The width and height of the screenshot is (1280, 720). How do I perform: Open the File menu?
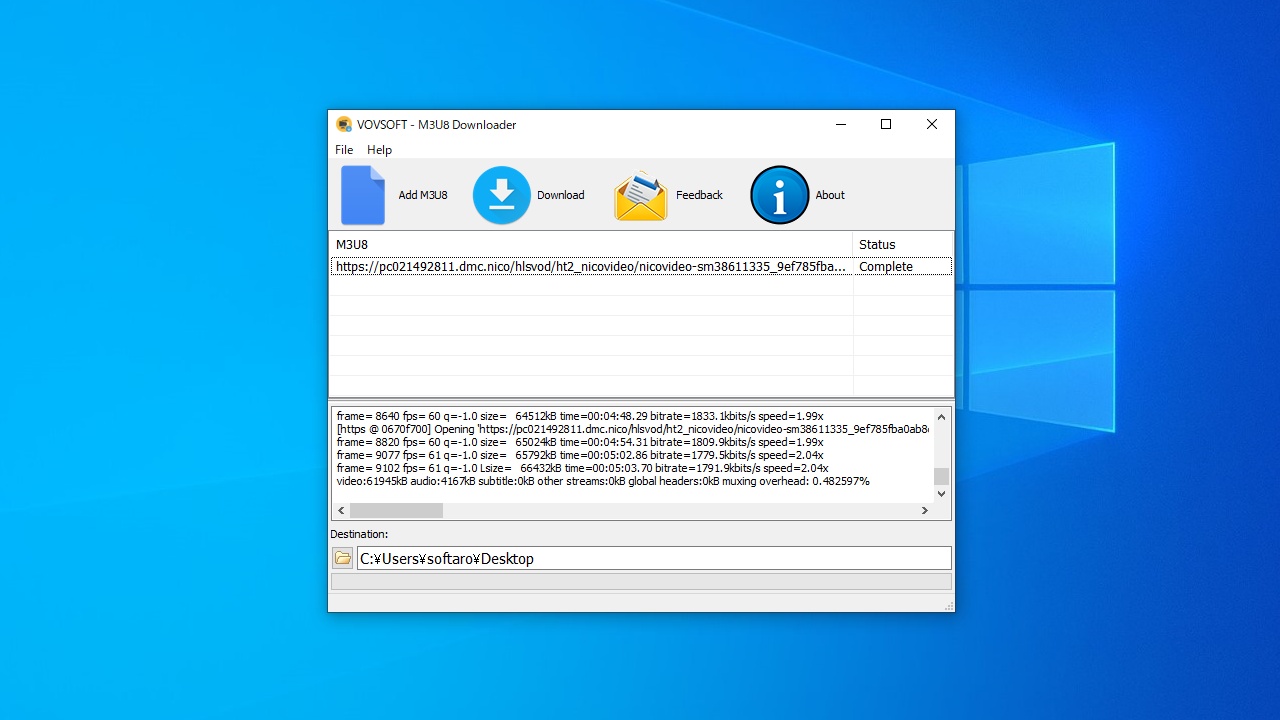[x=344, y=150]
